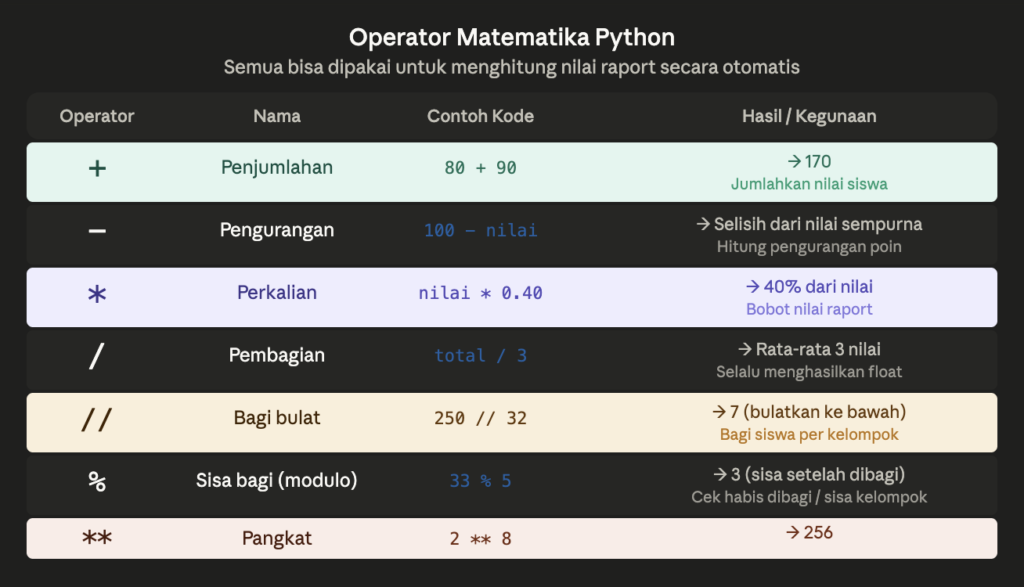Click the code example '100 - nilai'

[480, 230]
